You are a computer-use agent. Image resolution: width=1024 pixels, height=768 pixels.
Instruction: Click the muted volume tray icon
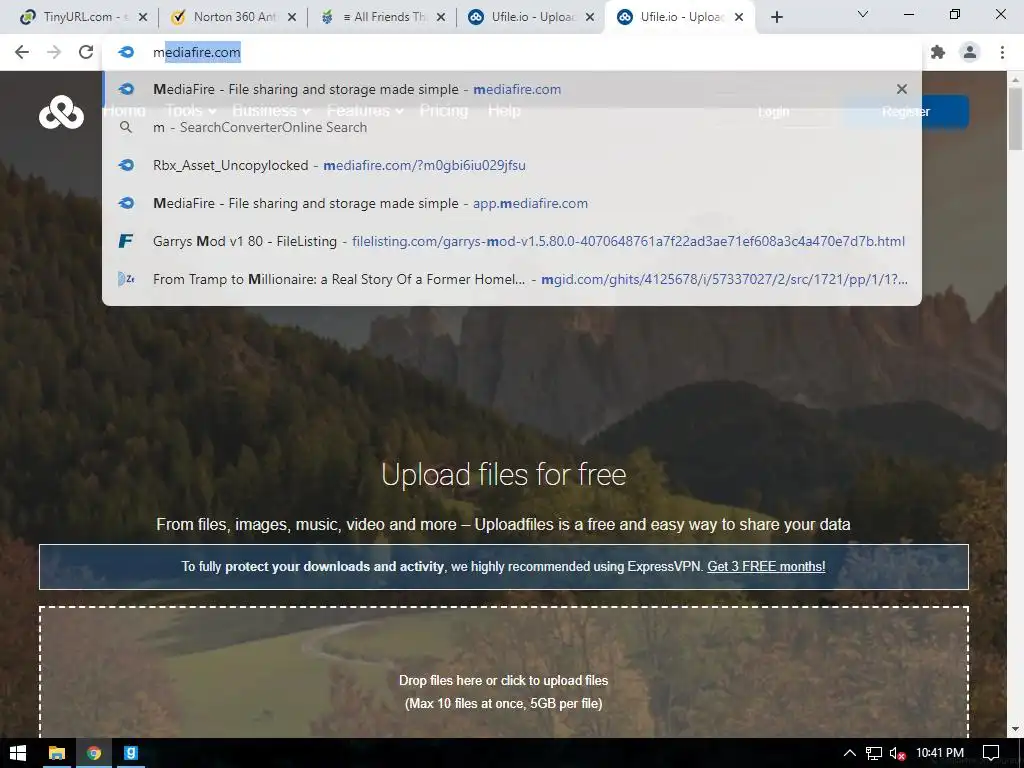tap(897, 754)
